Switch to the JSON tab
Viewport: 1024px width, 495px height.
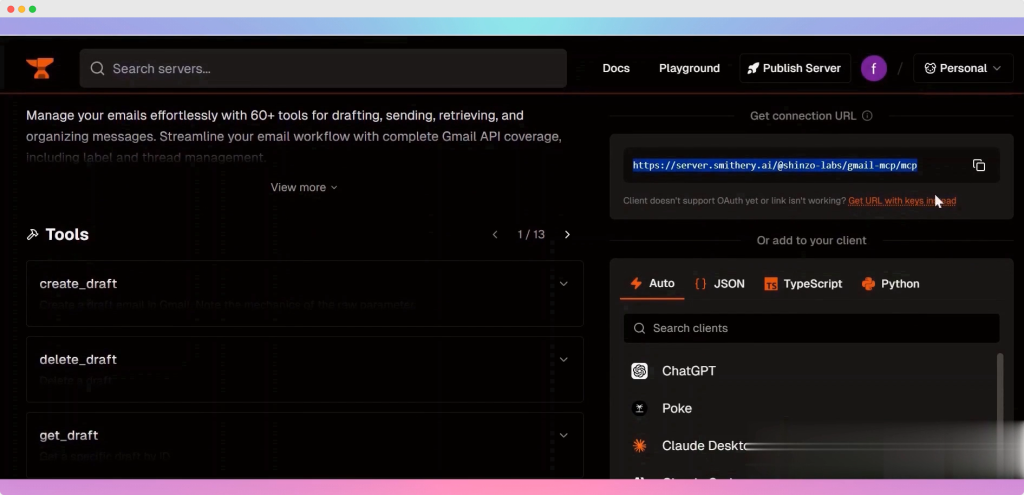coord(720,284)
